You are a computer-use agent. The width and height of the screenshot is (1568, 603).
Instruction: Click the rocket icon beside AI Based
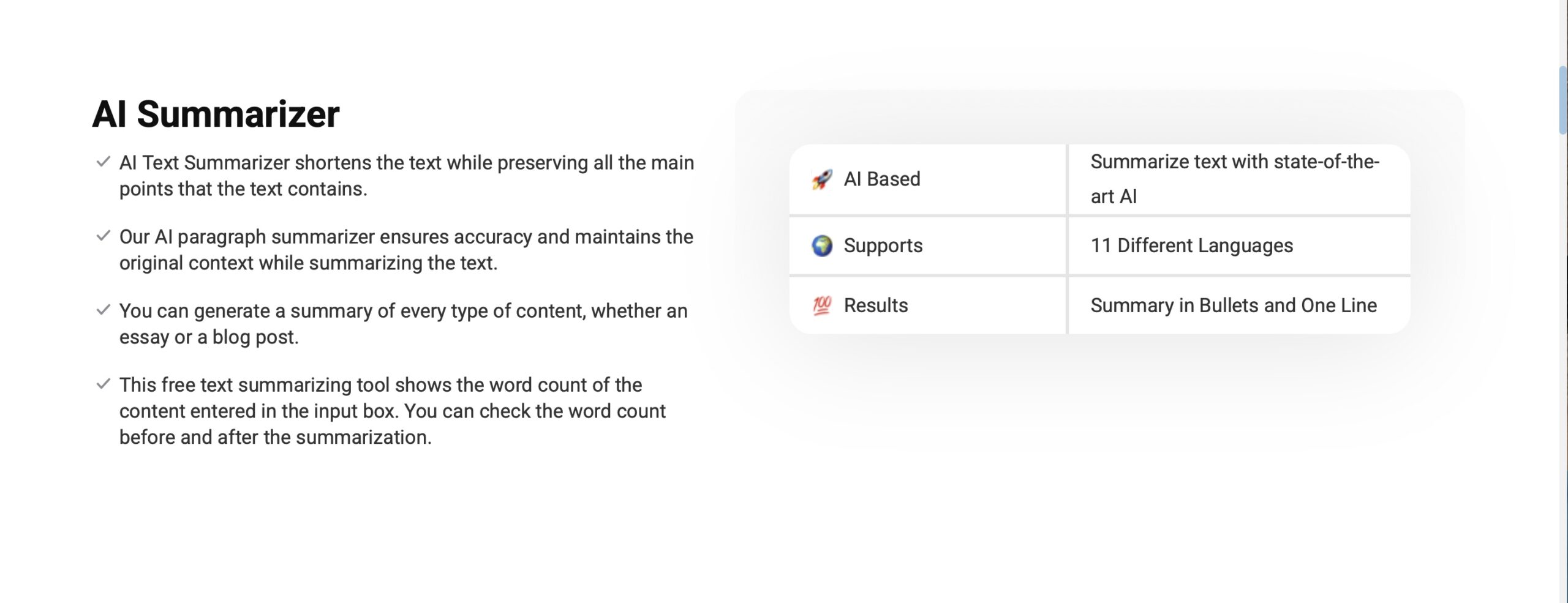click(x=821, y=179)
